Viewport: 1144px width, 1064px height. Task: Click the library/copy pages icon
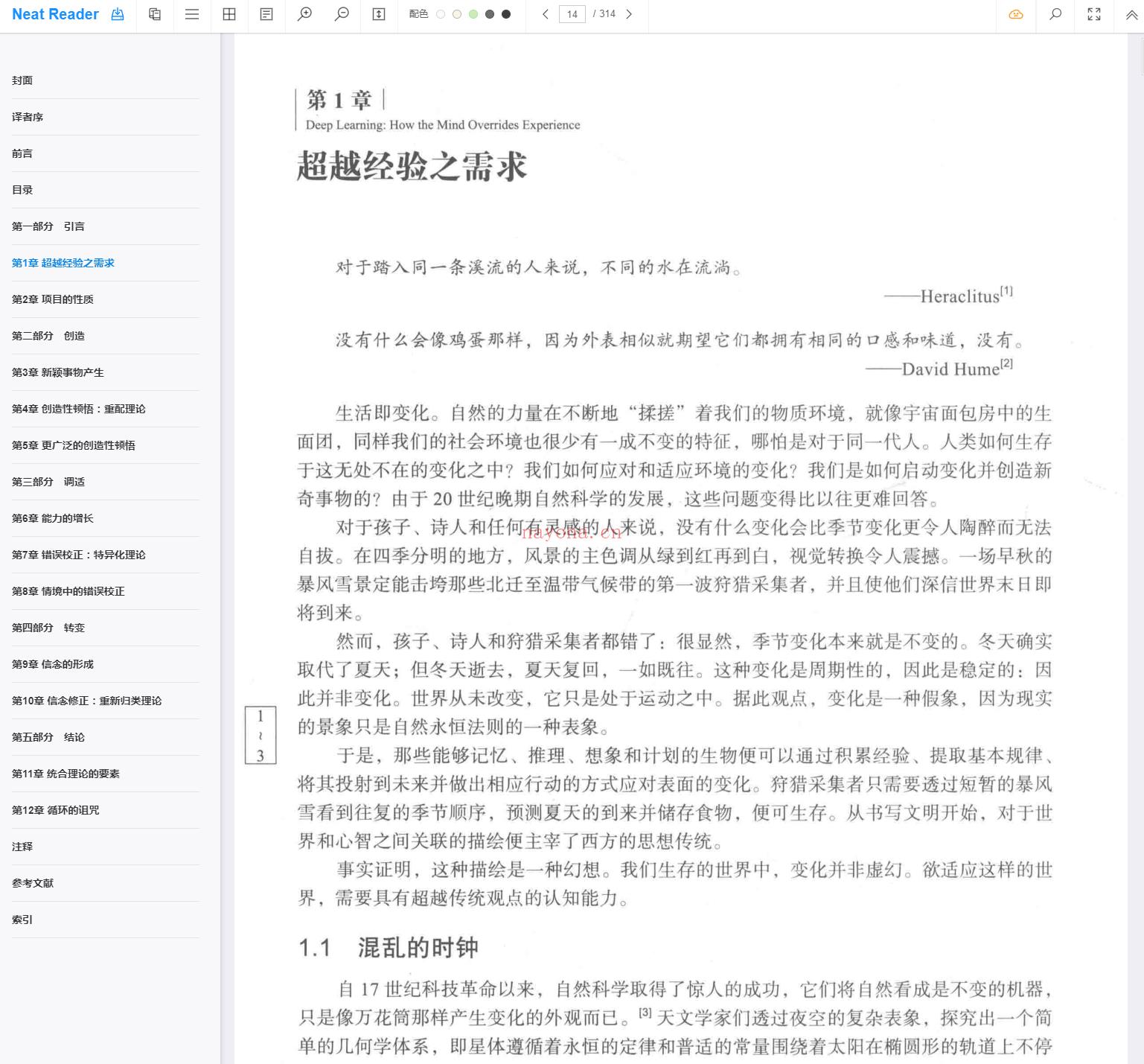pyautogui.click(x=155, y=14)
